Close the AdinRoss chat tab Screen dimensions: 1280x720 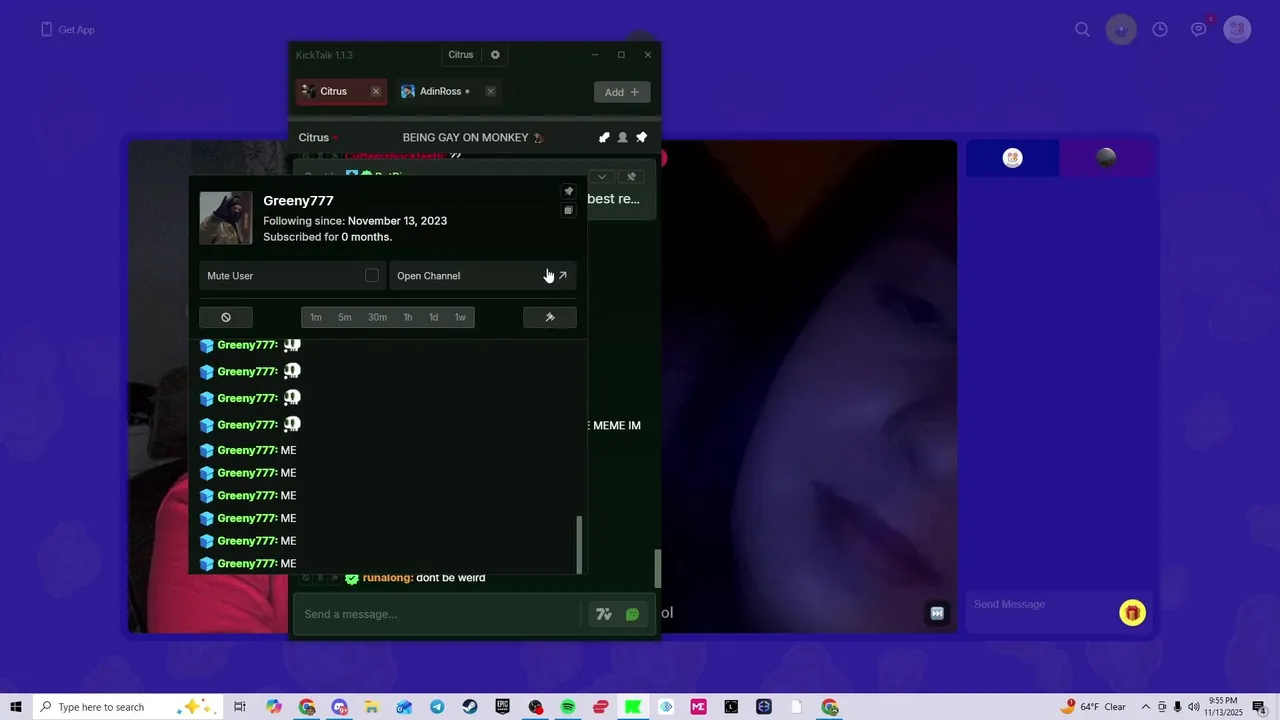[490, 91]
